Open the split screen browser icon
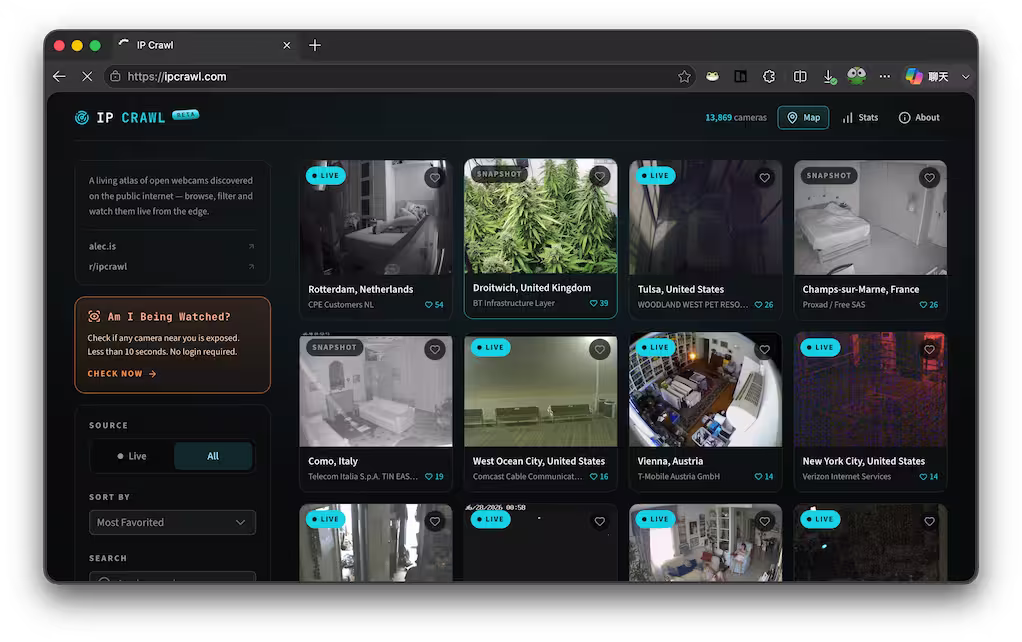The width and height of the screenshot is (1022, 642). click(800, 76)
